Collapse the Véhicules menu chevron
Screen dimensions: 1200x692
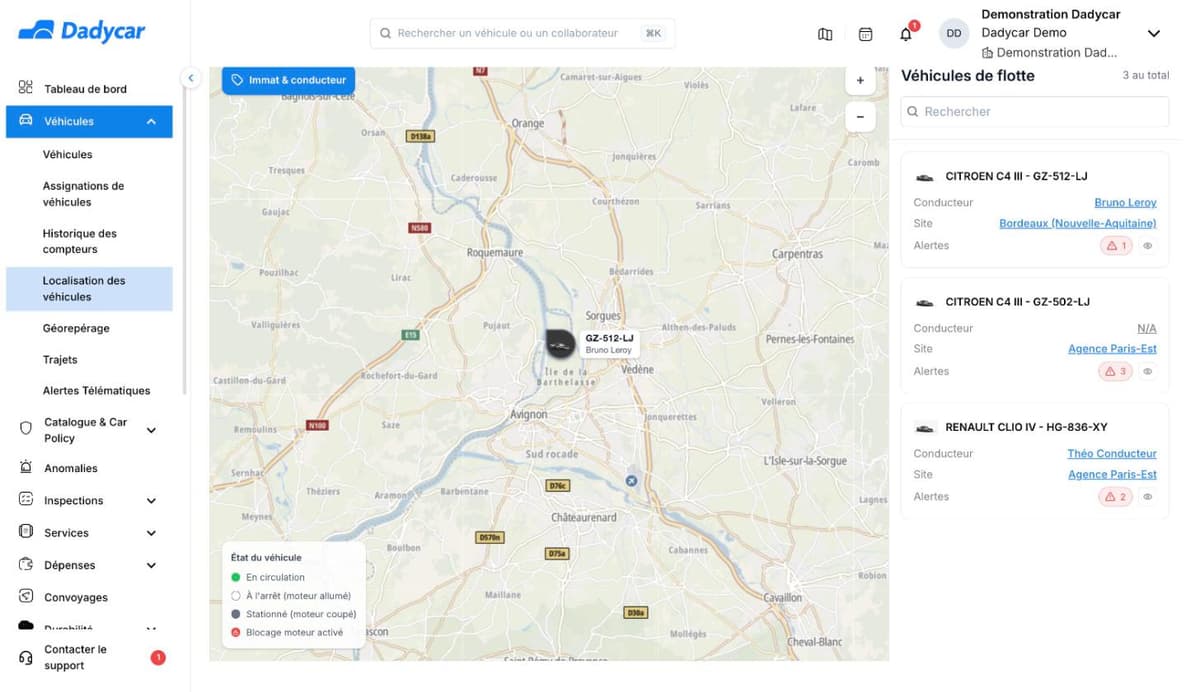(x=151, y=121)
